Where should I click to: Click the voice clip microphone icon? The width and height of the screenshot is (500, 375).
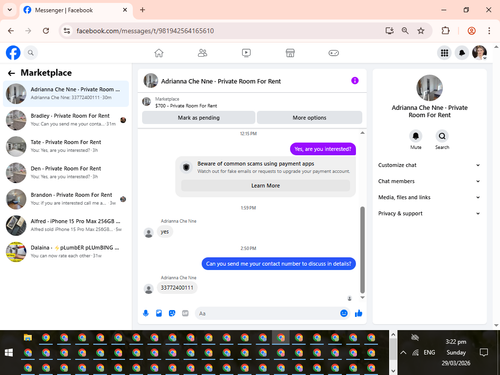pos(146,313)
